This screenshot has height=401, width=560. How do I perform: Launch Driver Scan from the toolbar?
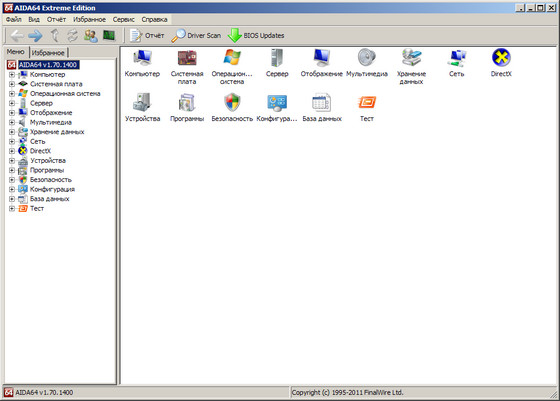click(196, 35)
